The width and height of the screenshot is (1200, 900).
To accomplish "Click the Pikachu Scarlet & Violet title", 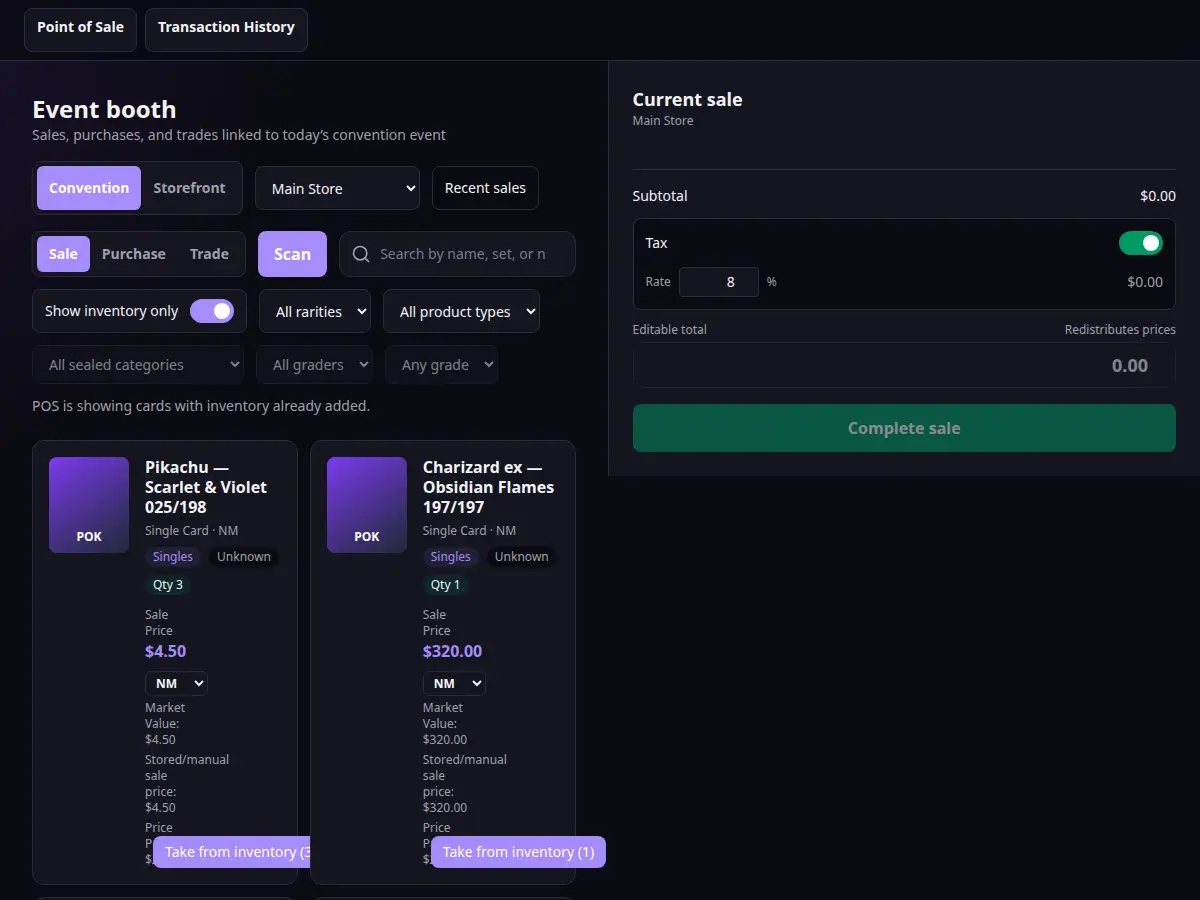I will tap(206, 487).
